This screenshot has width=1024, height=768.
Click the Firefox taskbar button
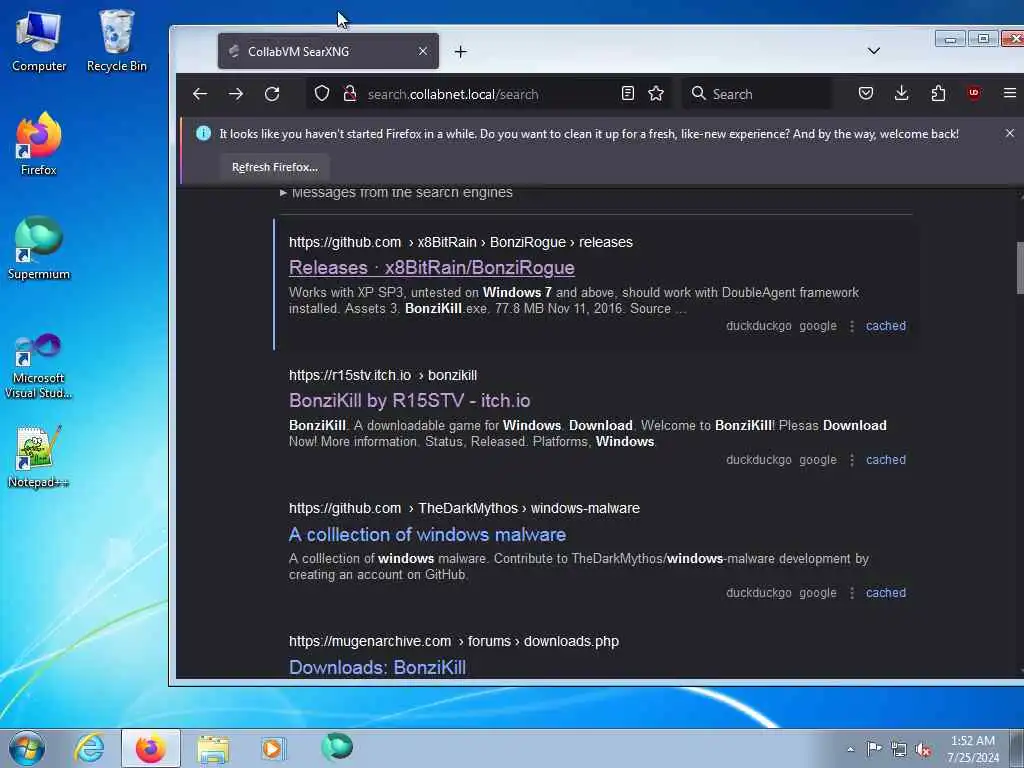click(x=150, y=748)
